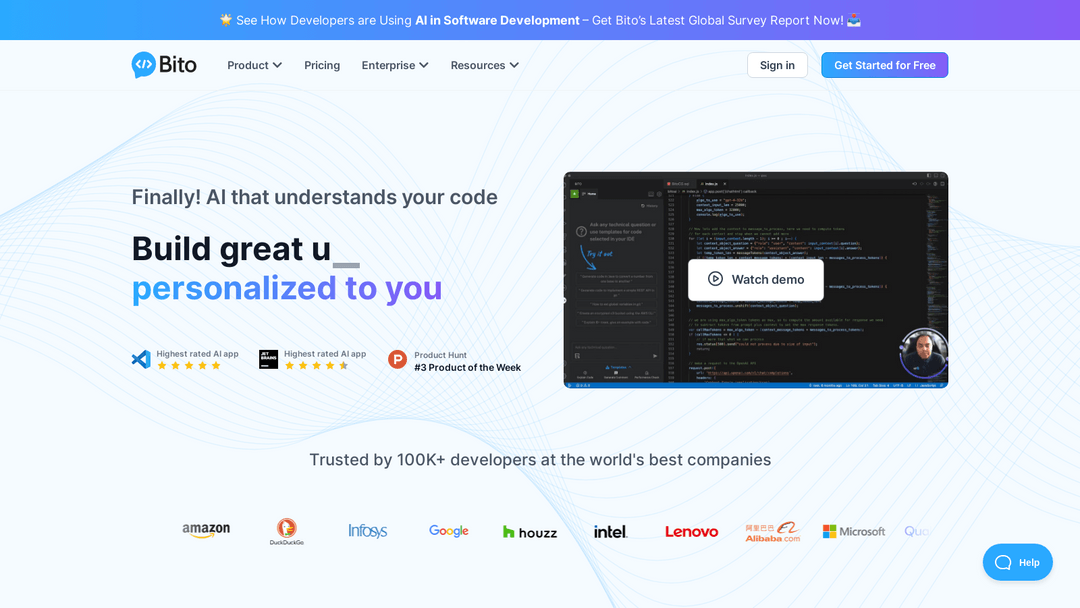Open the Resources dropdown menu
Screen dimensions: 1080x608
(484, 65)
